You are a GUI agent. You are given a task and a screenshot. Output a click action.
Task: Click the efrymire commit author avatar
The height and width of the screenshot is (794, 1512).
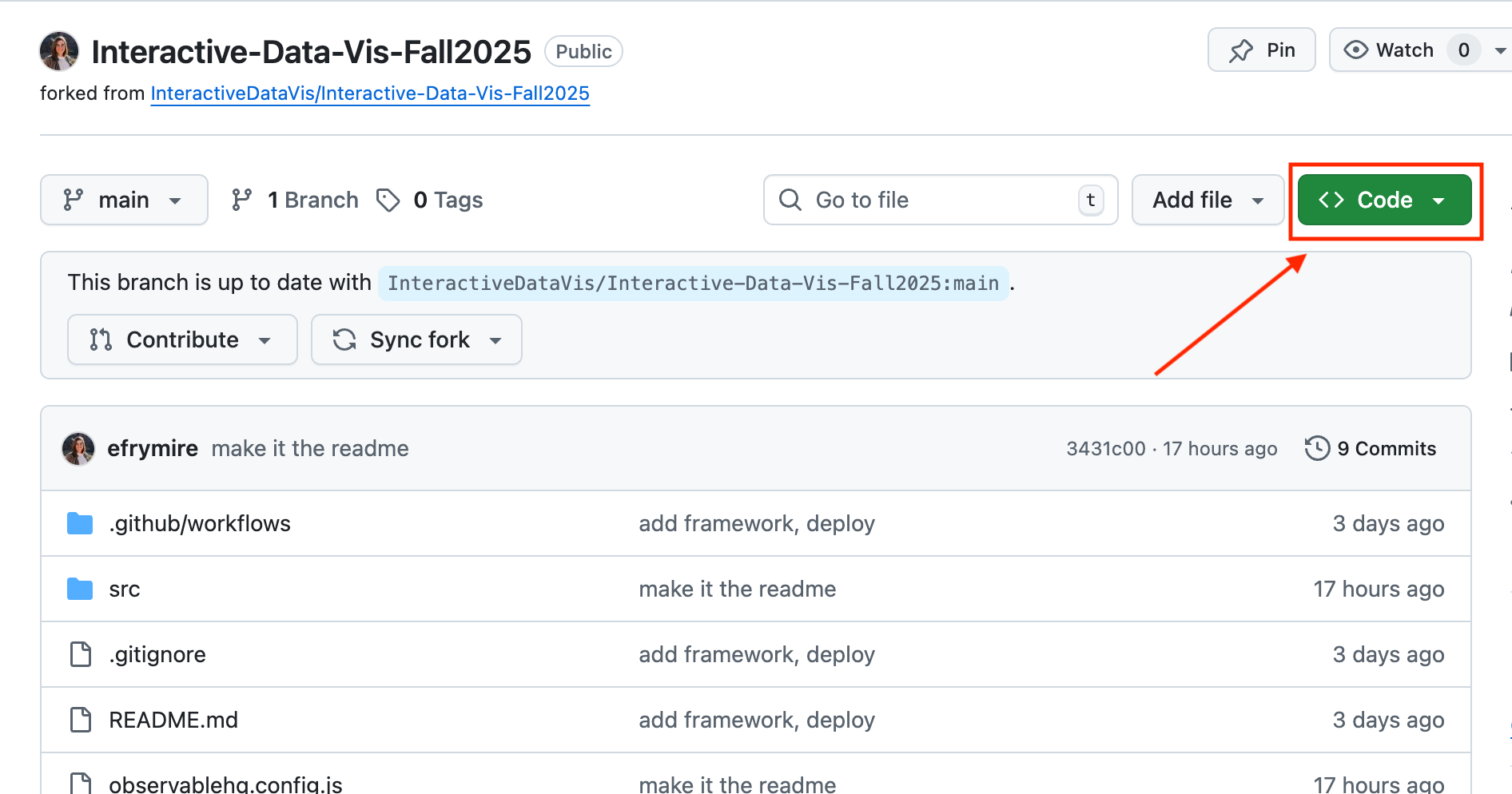(78, 449)
